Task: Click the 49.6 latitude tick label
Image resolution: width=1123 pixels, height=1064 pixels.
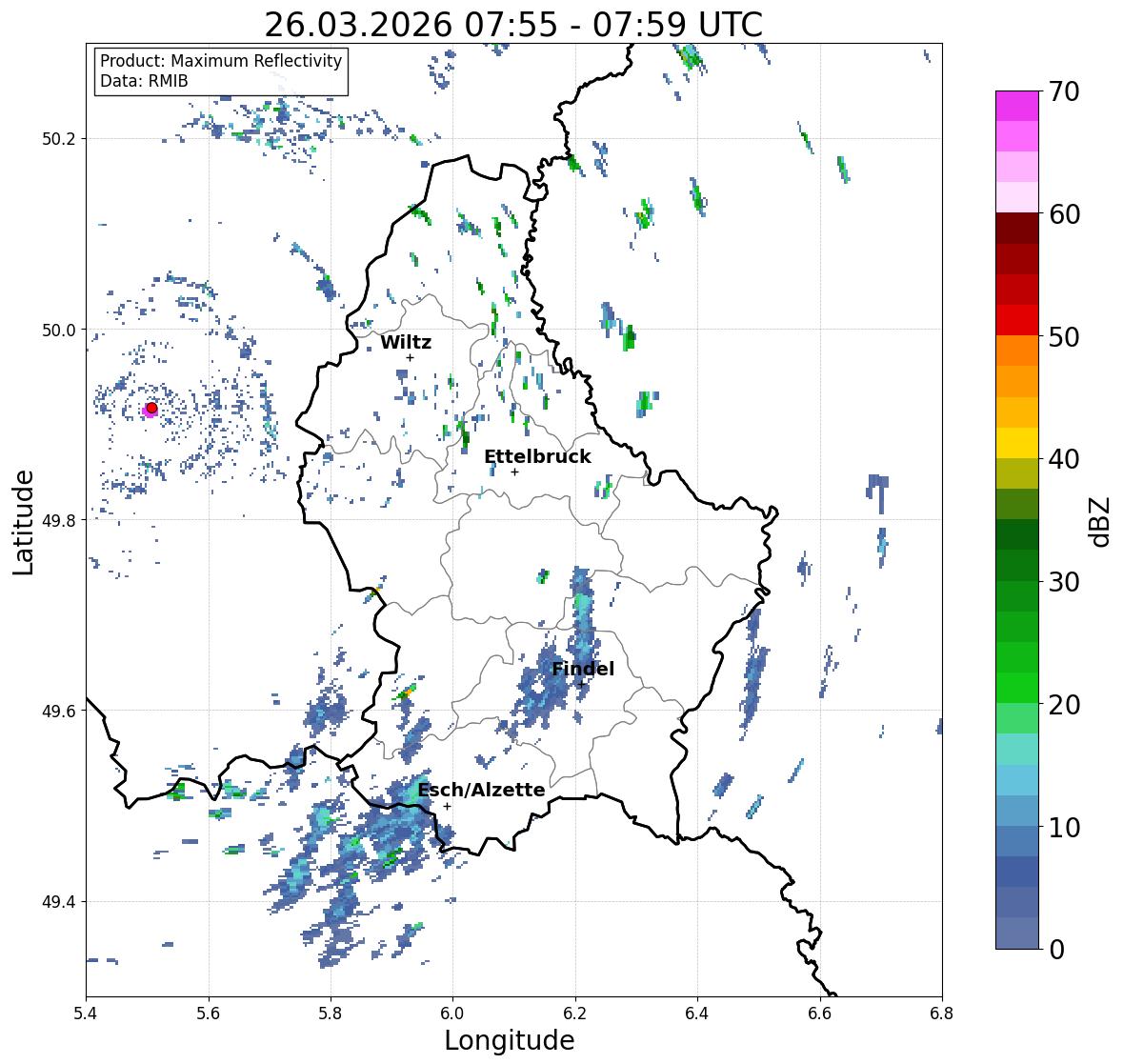Action: [59, 711]
